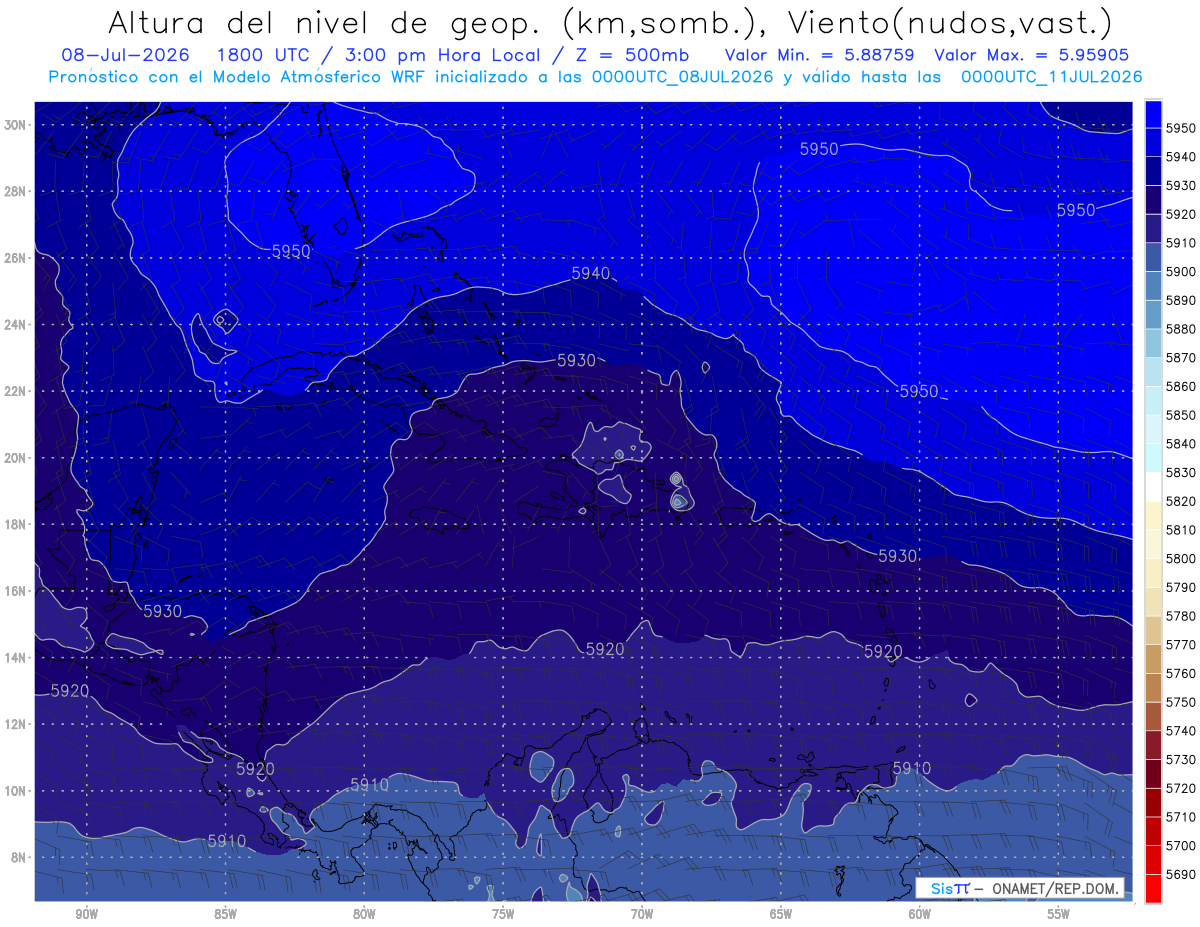Screen dimensions: 1200x927
Task: Select the 12N latitude axis label
Action: pyautogui.click(x=17, y=724)
